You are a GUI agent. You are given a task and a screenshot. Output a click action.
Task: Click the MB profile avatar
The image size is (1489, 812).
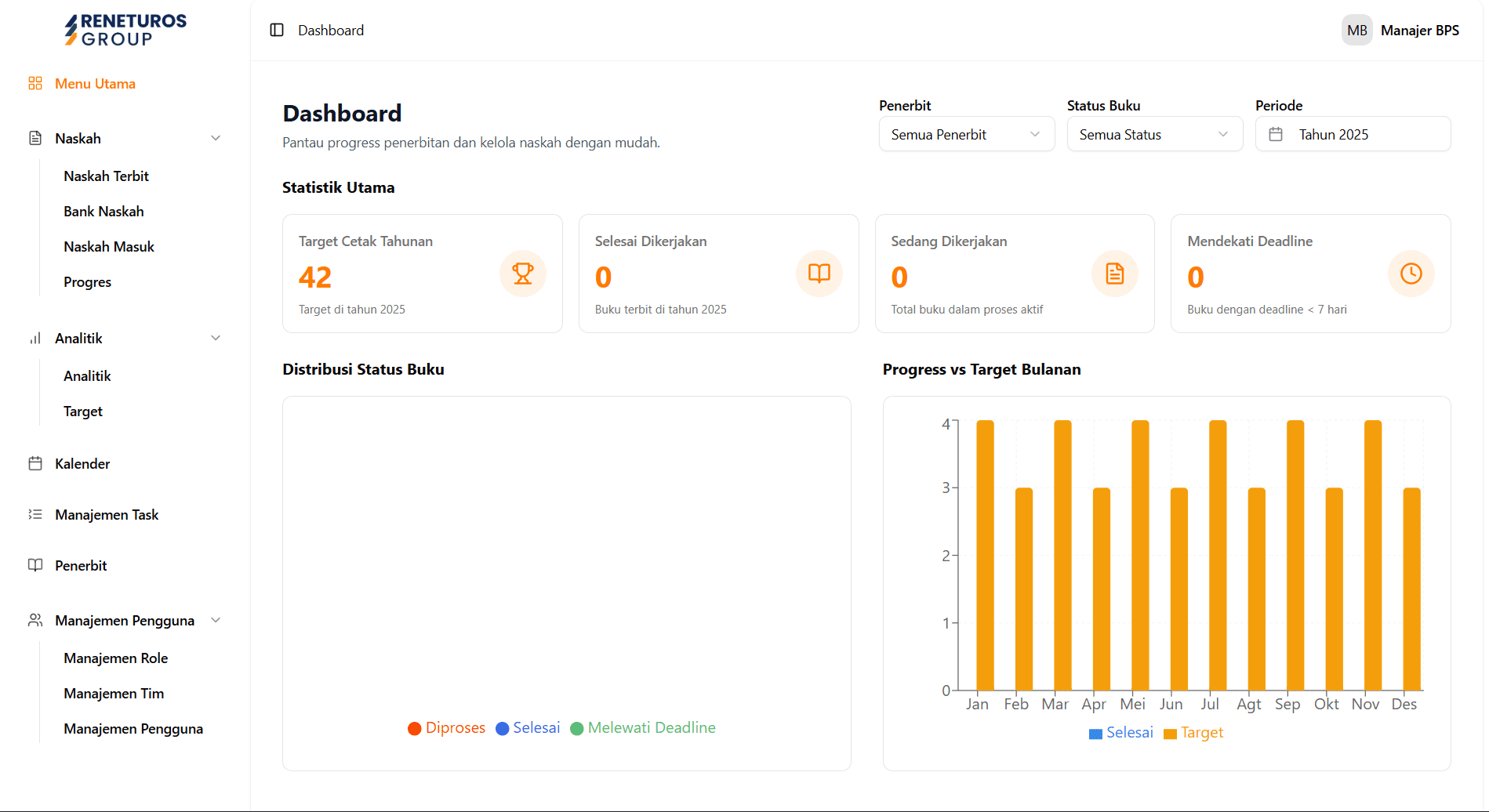click(1356, 30)
